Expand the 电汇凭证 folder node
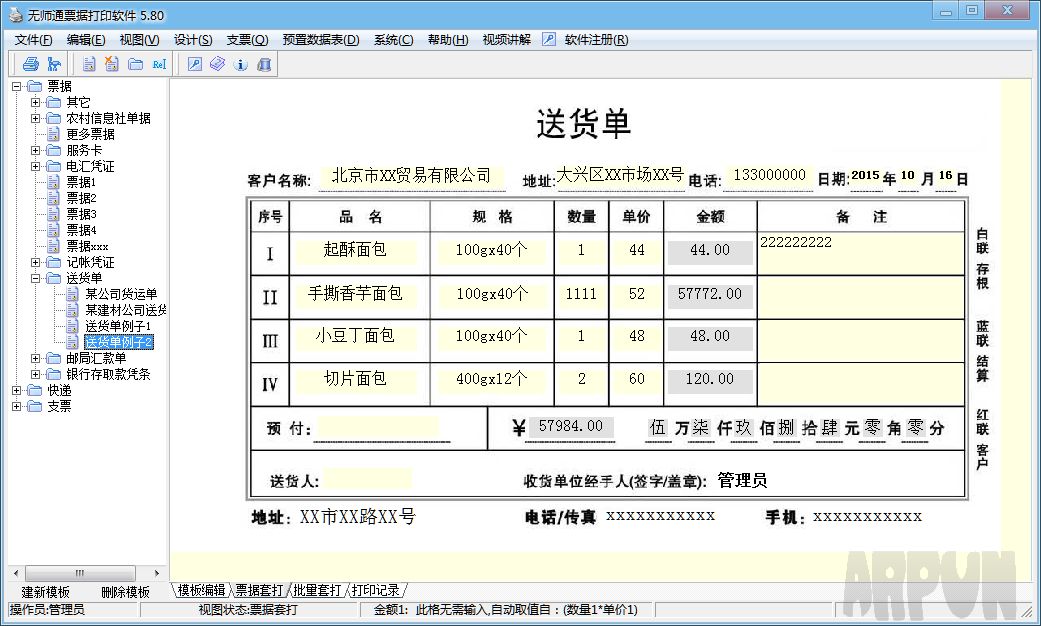This screenshot has width=1041, height=626. (36, 166)
